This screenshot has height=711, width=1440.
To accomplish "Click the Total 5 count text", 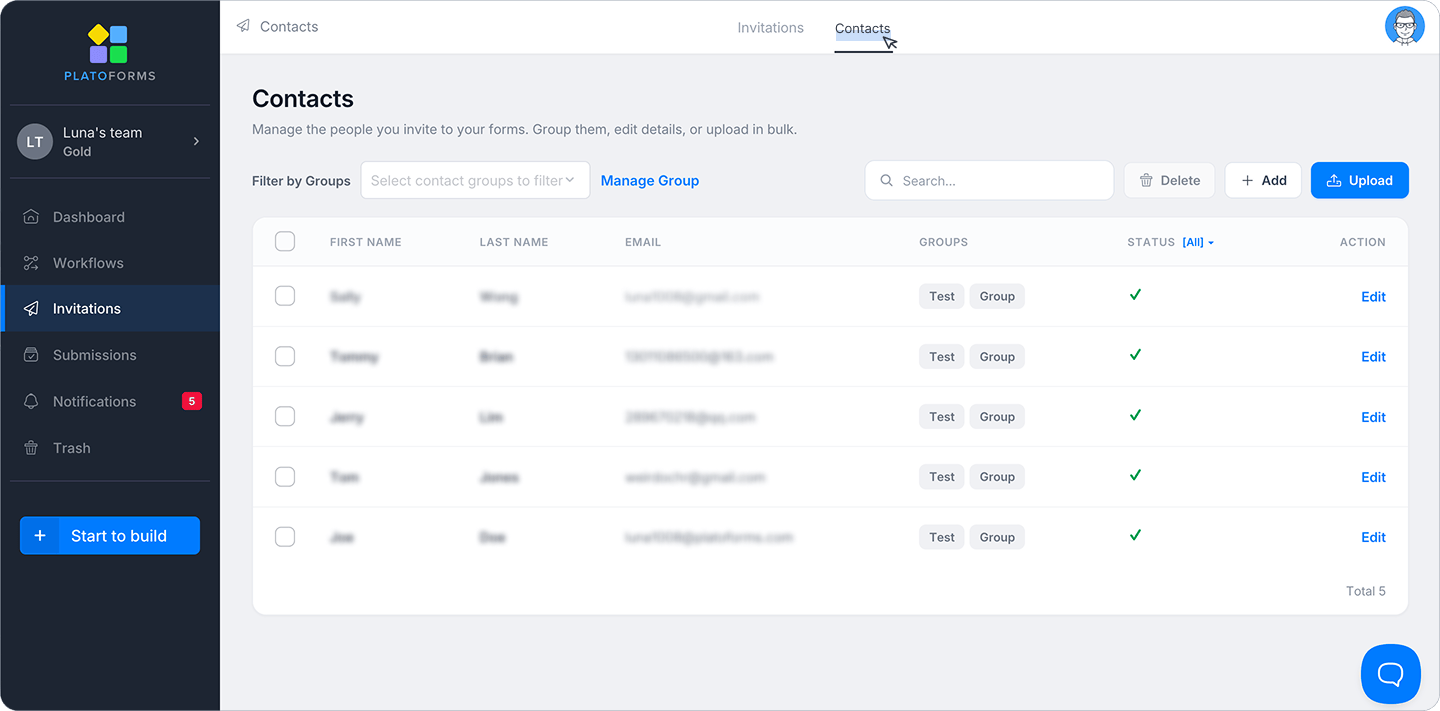I will [x=1366, y=591].
